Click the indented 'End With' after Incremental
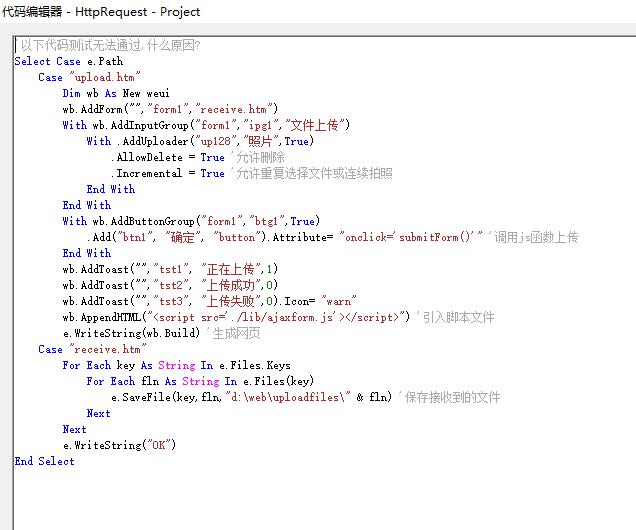The image size is (636, 530). click(x=111, y=189)
